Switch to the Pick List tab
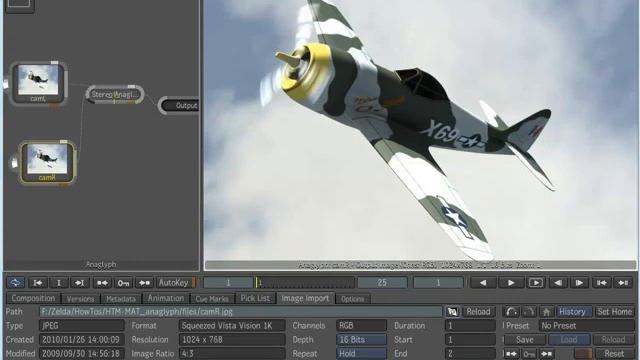 (255, 298)
